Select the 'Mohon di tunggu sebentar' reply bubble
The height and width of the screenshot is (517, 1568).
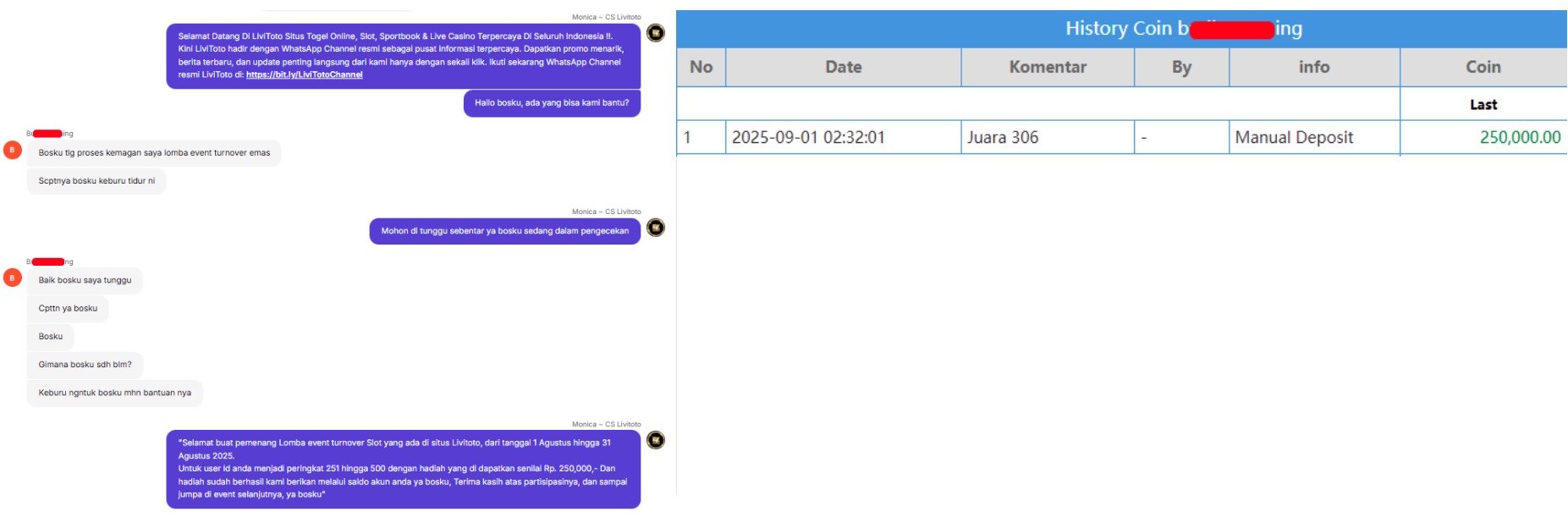pos(505,231)
